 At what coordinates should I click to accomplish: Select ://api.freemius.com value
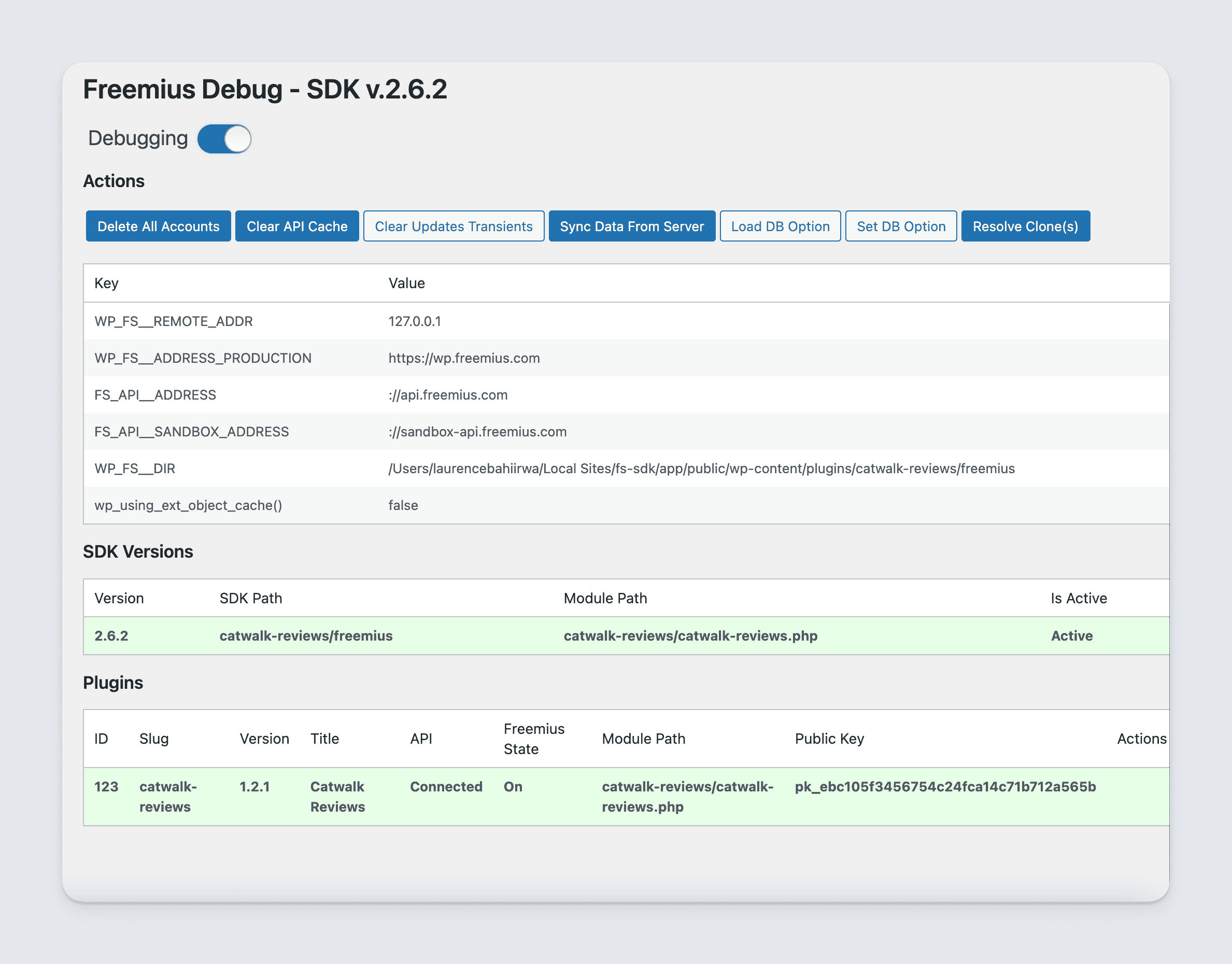click(448, 394)
